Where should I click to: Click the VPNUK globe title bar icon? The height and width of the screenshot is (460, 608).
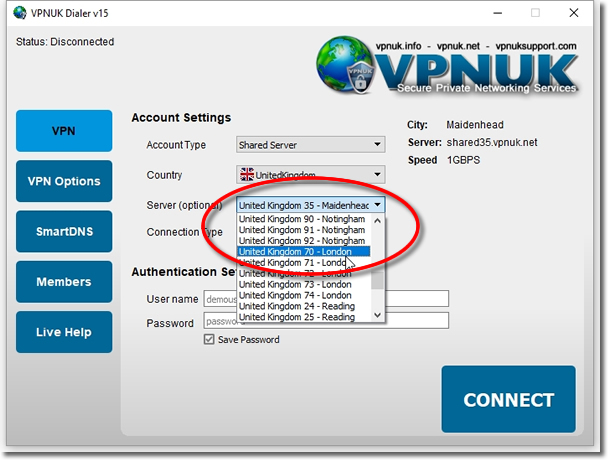point(19,13)
